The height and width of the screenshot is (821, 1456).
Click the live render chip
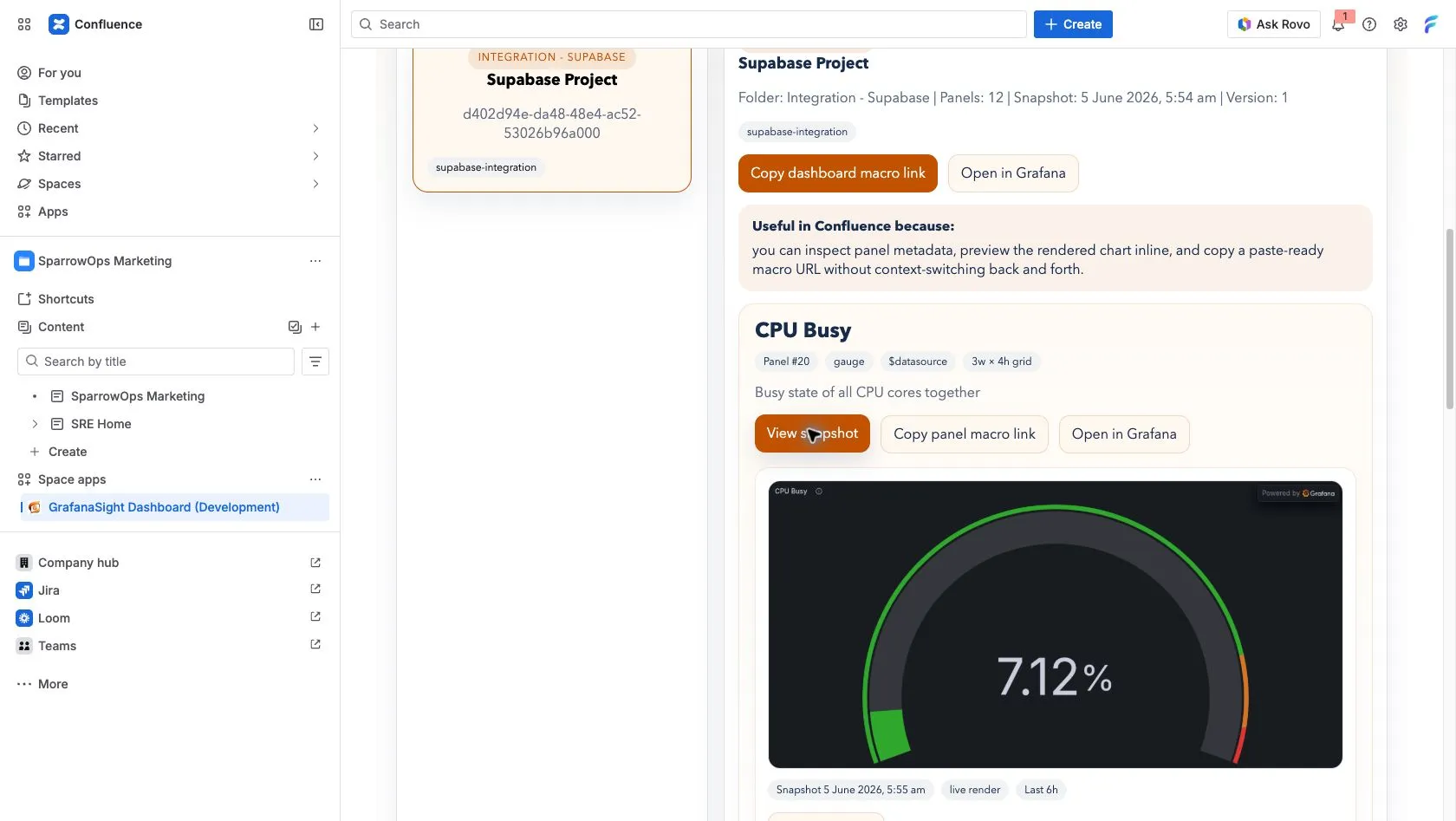(975, 790)
